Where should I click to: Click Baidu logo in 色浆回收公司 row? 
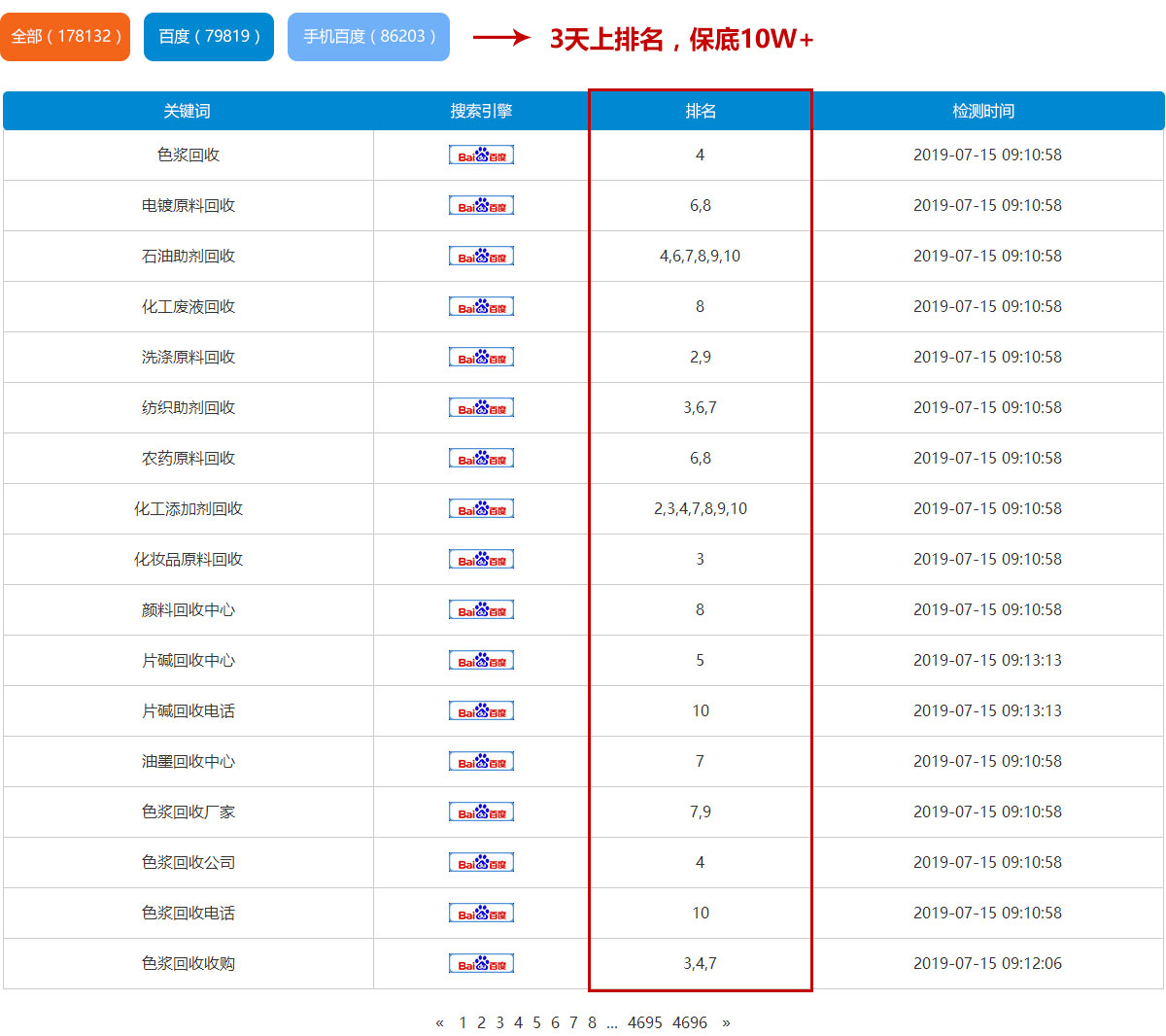pyautogui.click(x=481, y=862)
